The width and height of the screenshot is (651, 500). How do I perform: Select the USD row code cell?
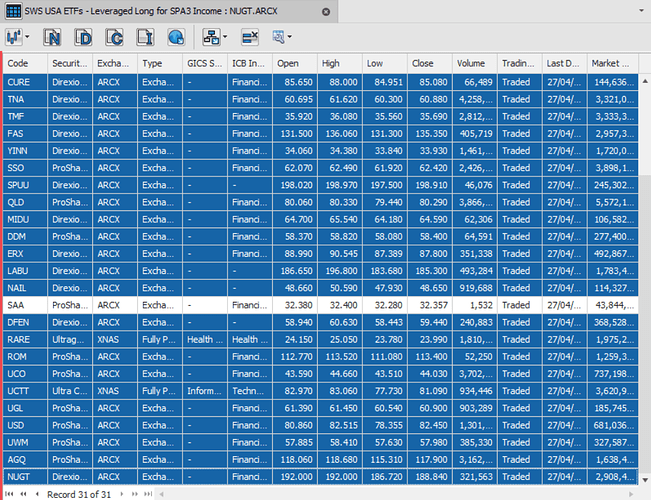(25, 426)
